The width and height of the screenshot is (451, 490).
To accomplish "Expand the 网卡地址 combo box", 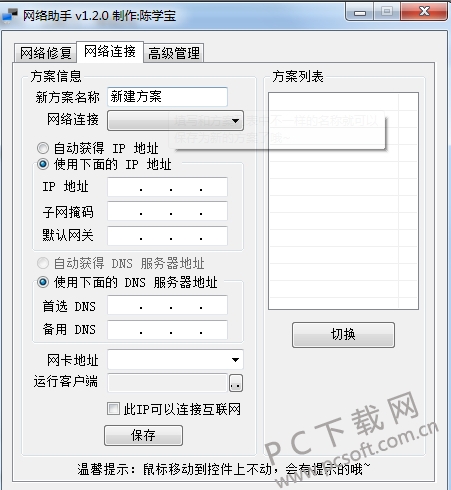I will (175, 359).
